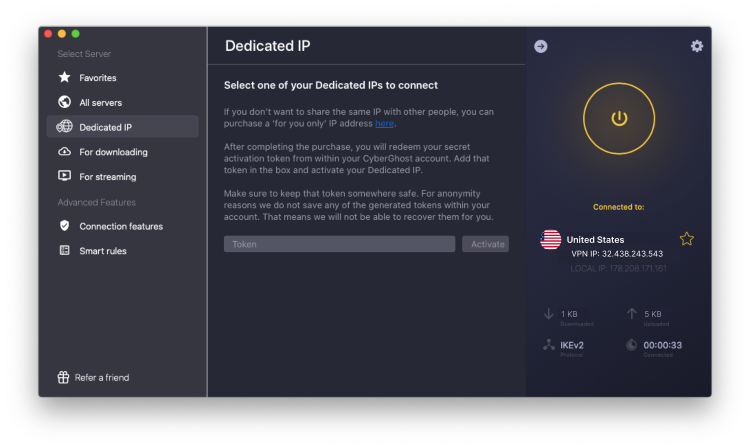Screen dimensions: 750x448
Task: Select the Dedicated IP menu item
Action: [122, 127]
